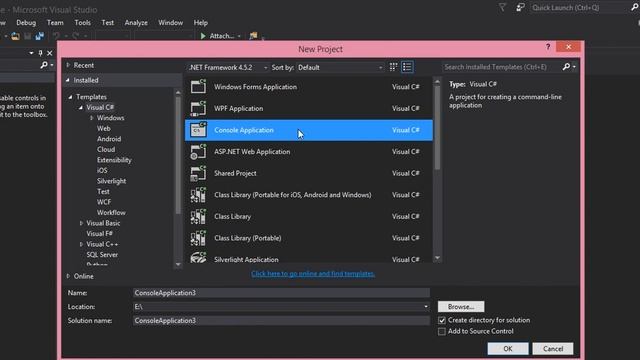Select the Web category in tree
The width and height of the screenshot is (640, 360).
103,129
